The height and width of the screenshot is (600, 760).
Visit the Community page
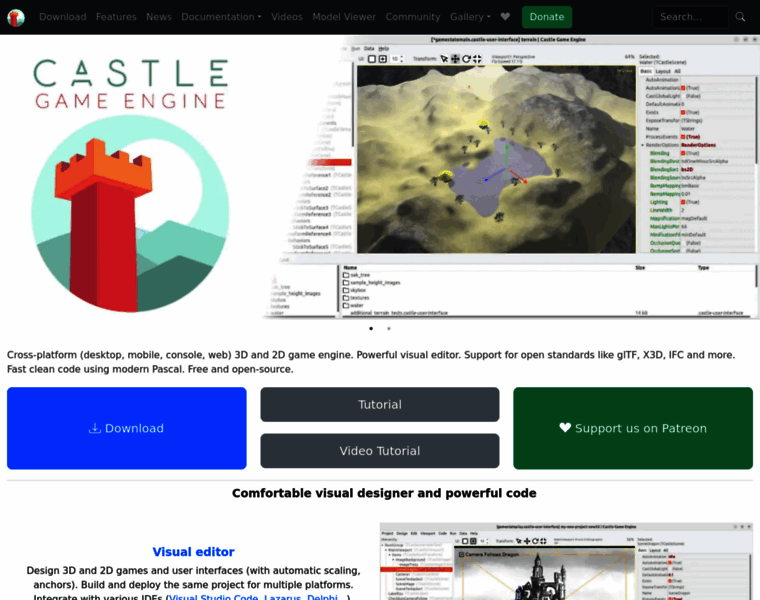412,17
